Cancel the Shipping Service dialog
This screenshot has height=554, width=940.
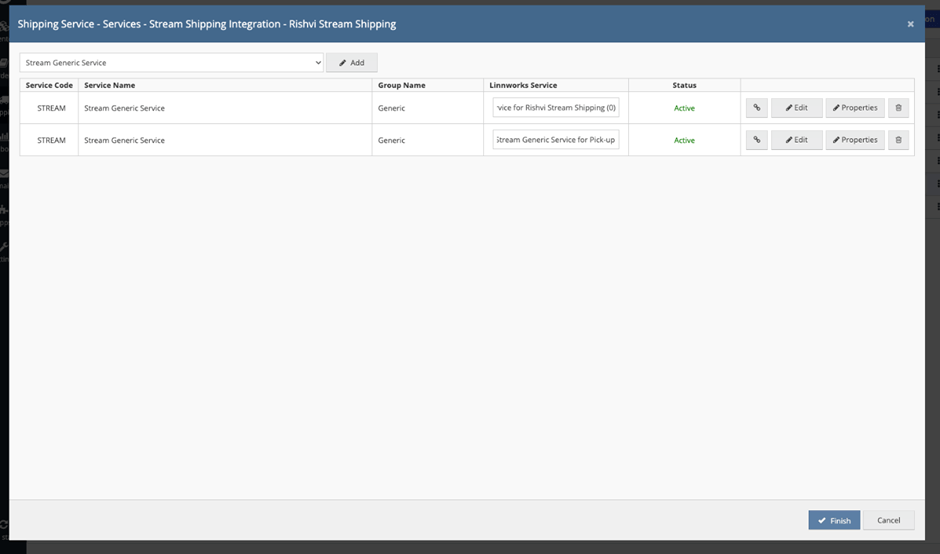coord(888,520)
